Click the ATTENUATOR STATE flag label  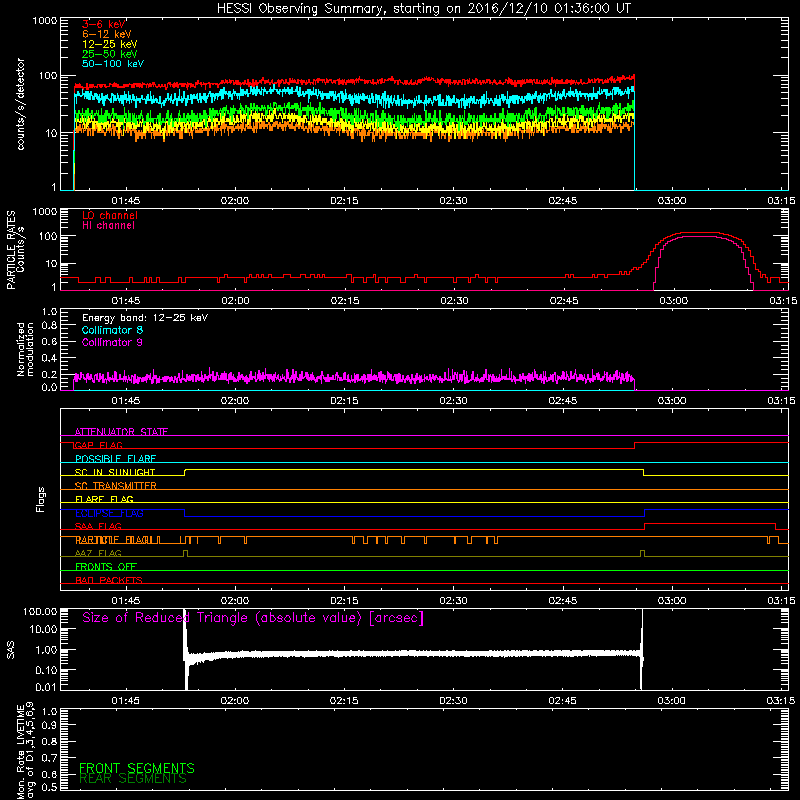coord(121,432)
